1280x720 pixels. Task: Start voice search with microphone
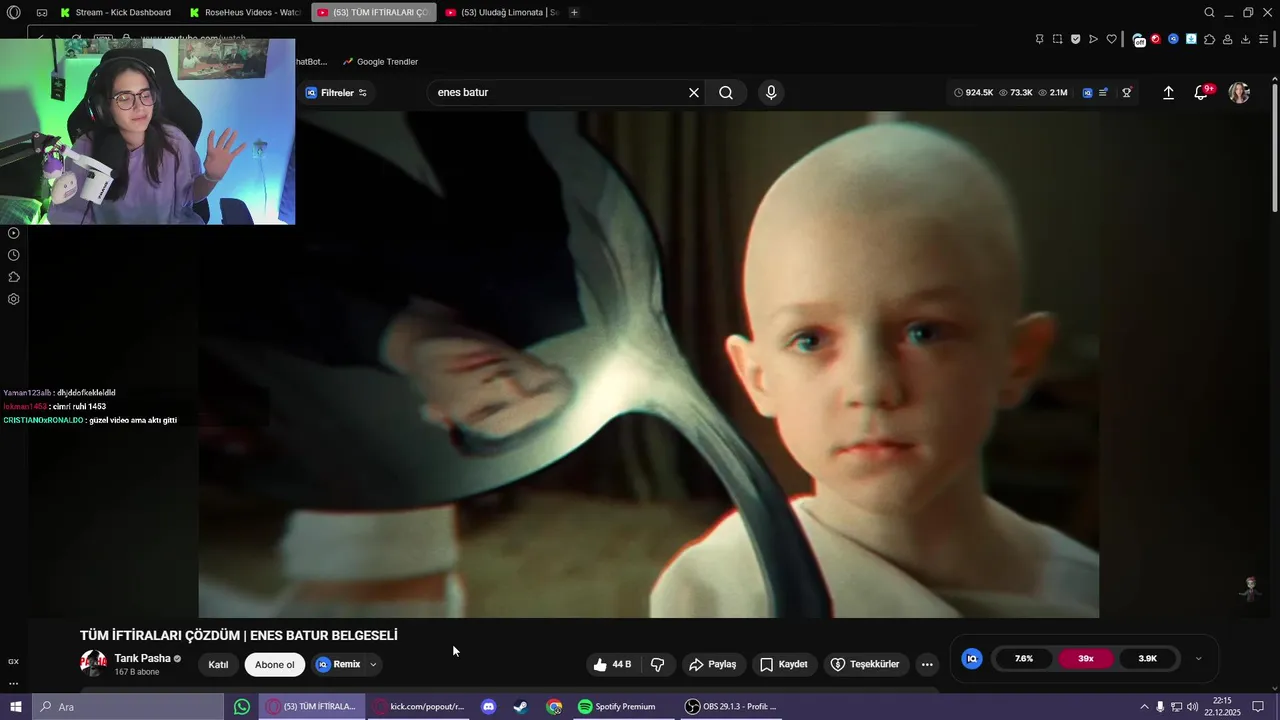[771, 92]
